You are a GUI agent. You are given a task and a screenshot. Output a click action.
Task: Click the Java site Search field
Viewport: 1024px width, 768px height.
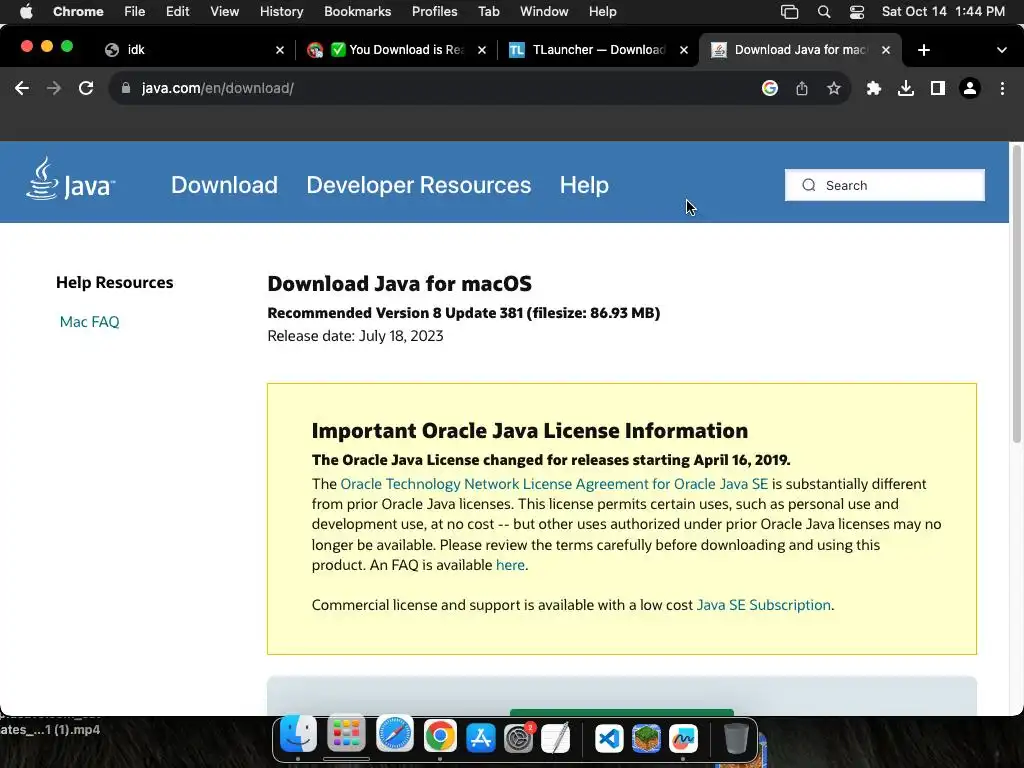885,185
